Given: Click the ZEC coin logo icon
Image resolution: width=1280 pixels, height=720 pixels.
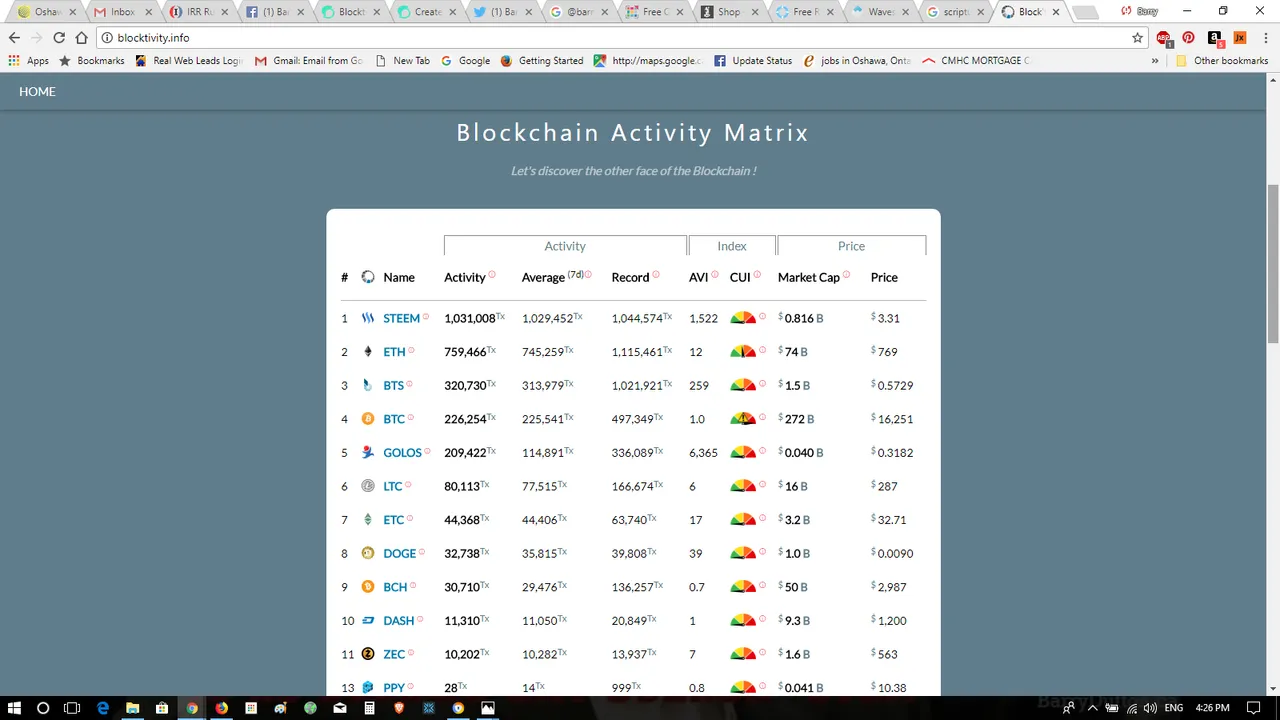Looking at the screenshot, I should pos(368,654).
